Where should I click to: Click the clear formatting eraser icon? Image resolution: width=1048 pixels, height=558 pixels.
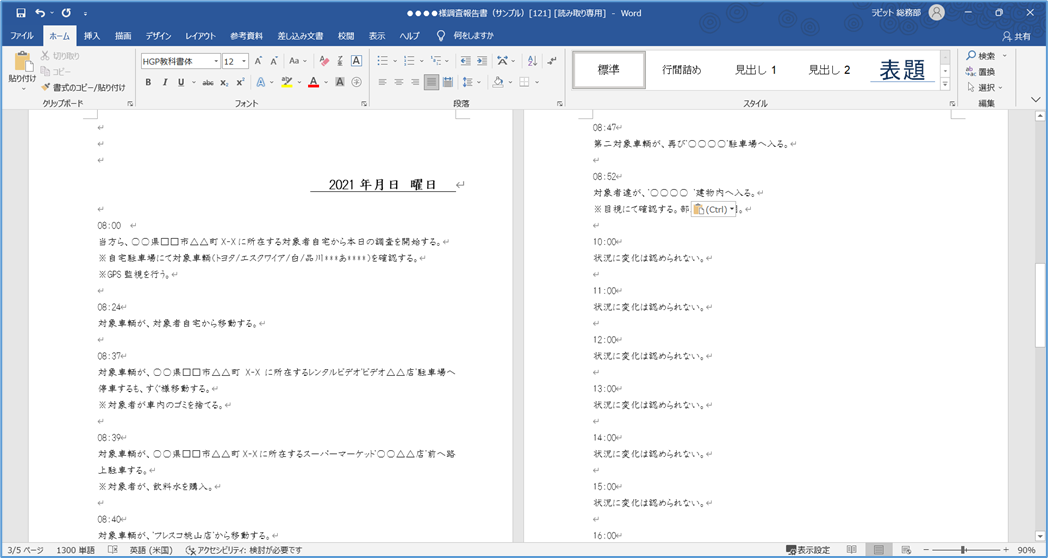tap(325, 61)
